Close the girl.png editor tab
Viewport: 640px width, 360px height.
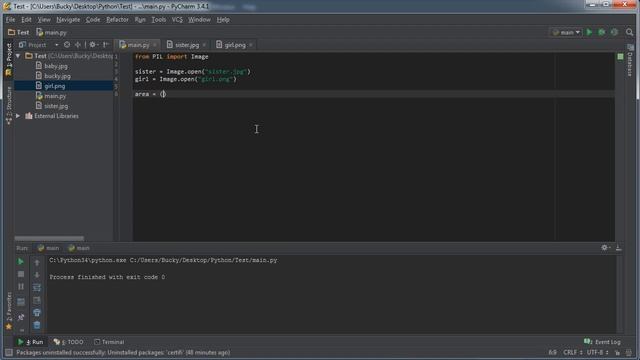click(251, 45)
